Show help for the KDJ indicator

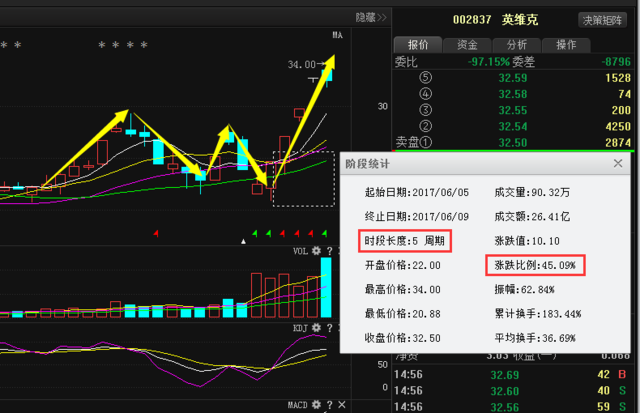click(329, 328)
